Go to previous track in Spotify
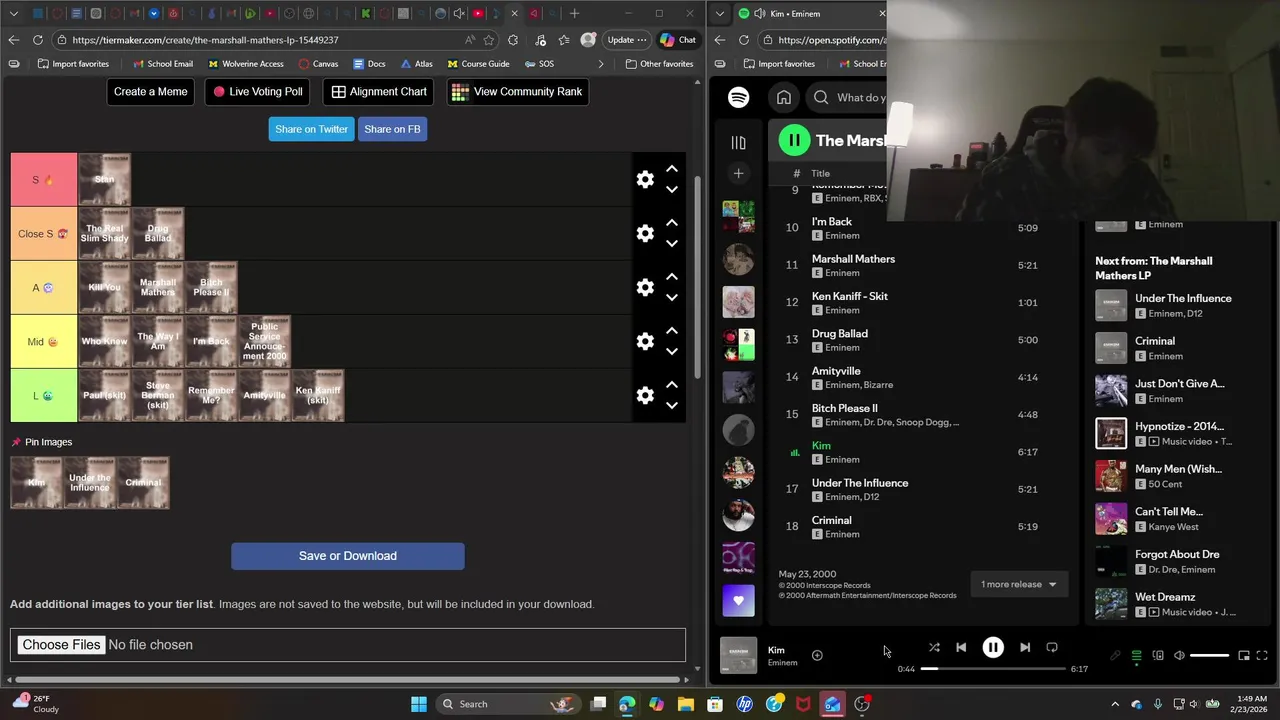Image resolution: width=1280 pixels, height=720 pixels. click(961, 647)
